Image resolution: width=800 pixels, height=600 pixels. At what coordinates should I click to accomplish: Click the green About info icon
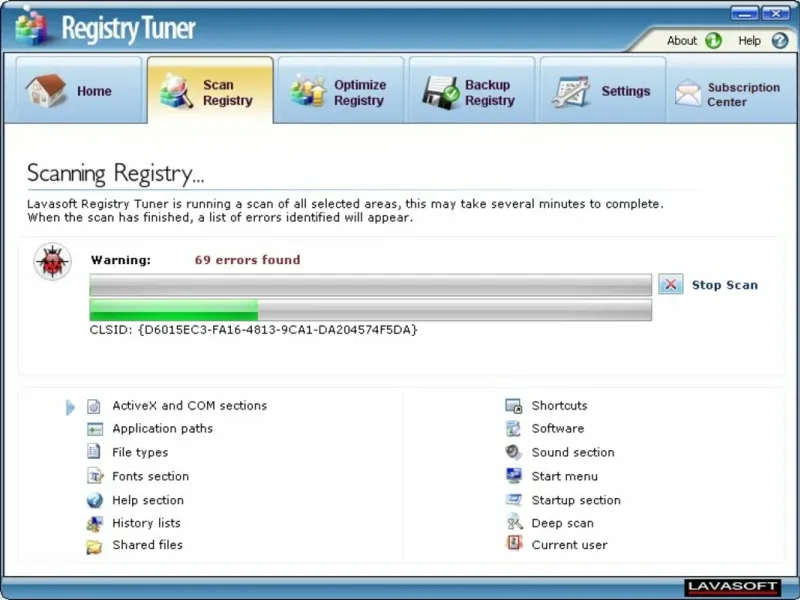click(713, 40)
